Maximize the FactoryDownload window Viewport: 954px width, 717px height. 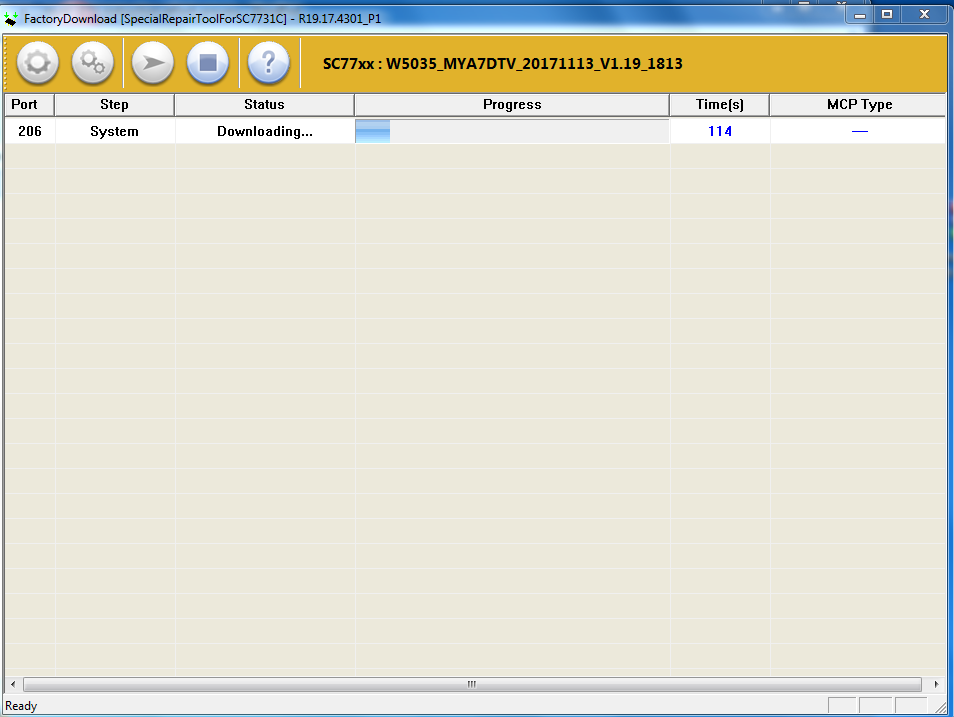click(x=887, y=15)
